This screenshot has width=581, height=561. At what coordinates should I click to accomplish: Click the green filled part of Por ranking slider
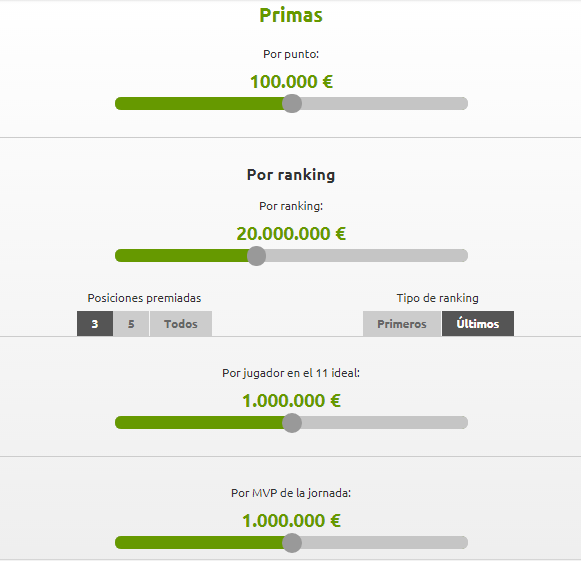182,256
